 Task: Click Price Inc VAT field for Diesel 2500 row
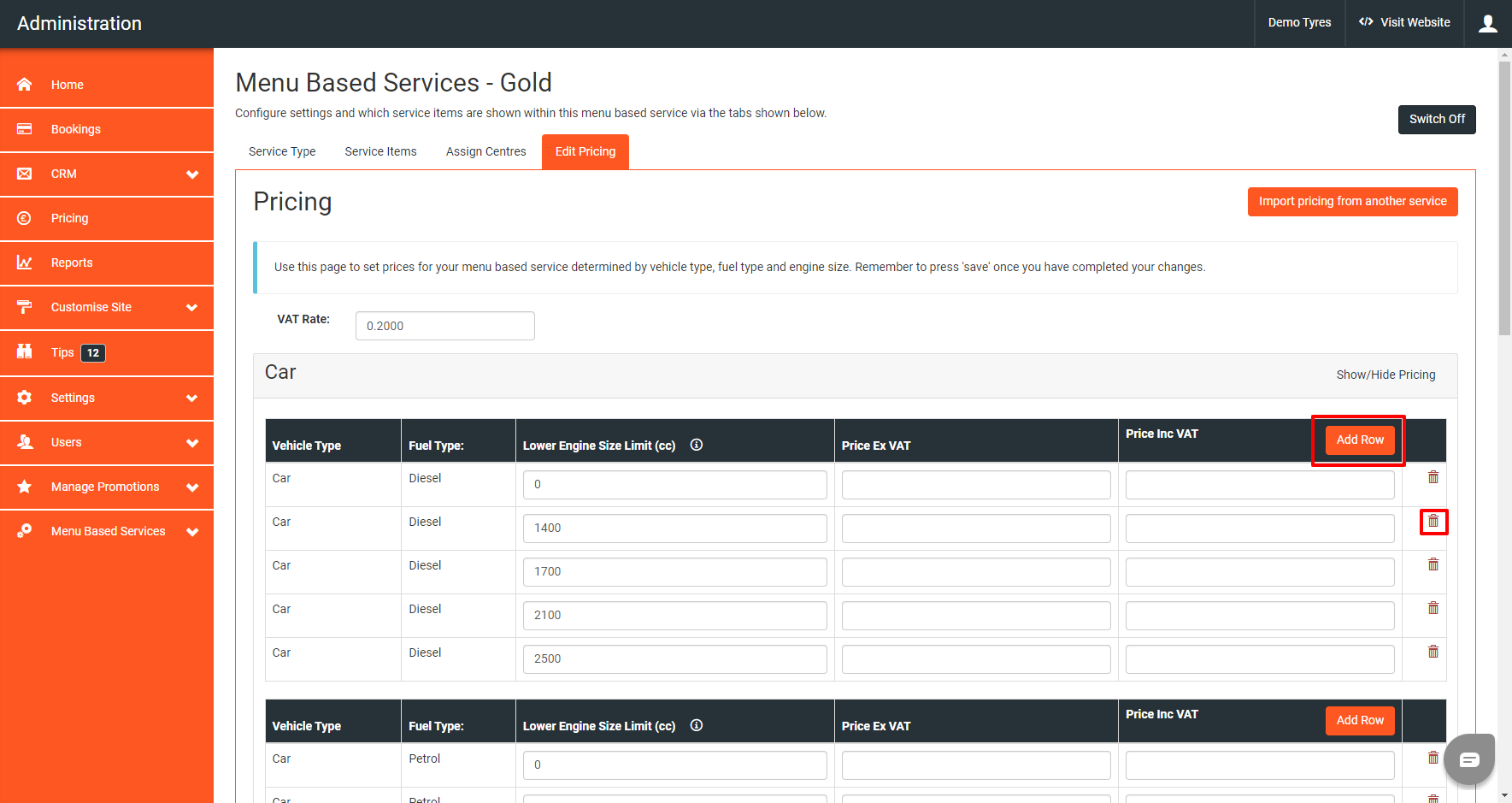pos(1260,658)
